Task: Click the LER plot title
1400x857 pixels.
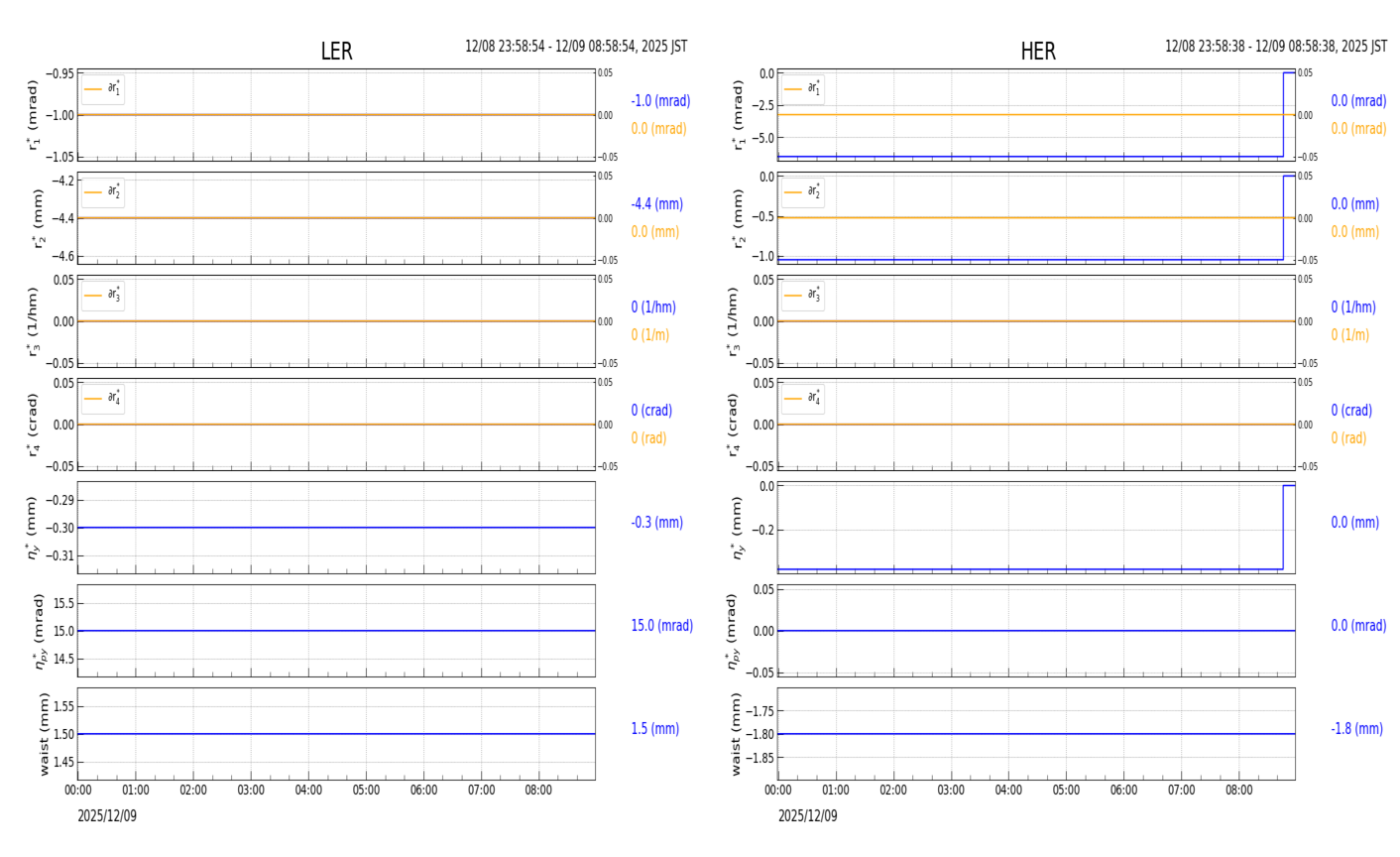Action: click(336, 52)
